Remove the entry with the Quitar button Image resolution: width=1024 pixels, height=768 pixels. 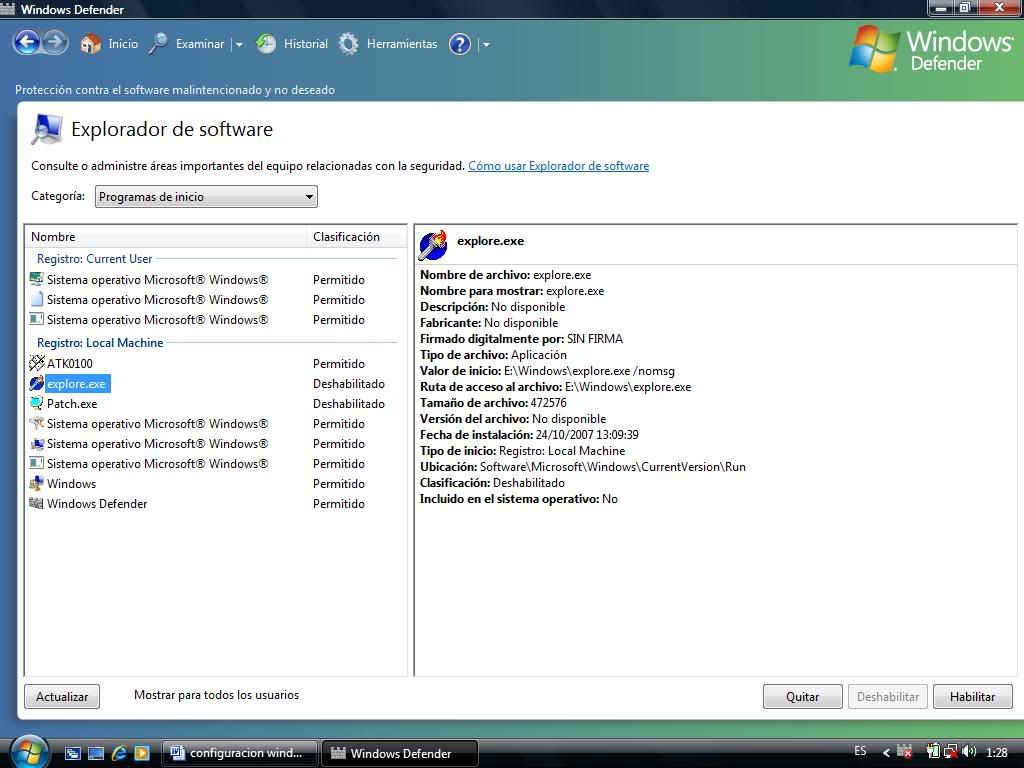[x=803, y=696]
